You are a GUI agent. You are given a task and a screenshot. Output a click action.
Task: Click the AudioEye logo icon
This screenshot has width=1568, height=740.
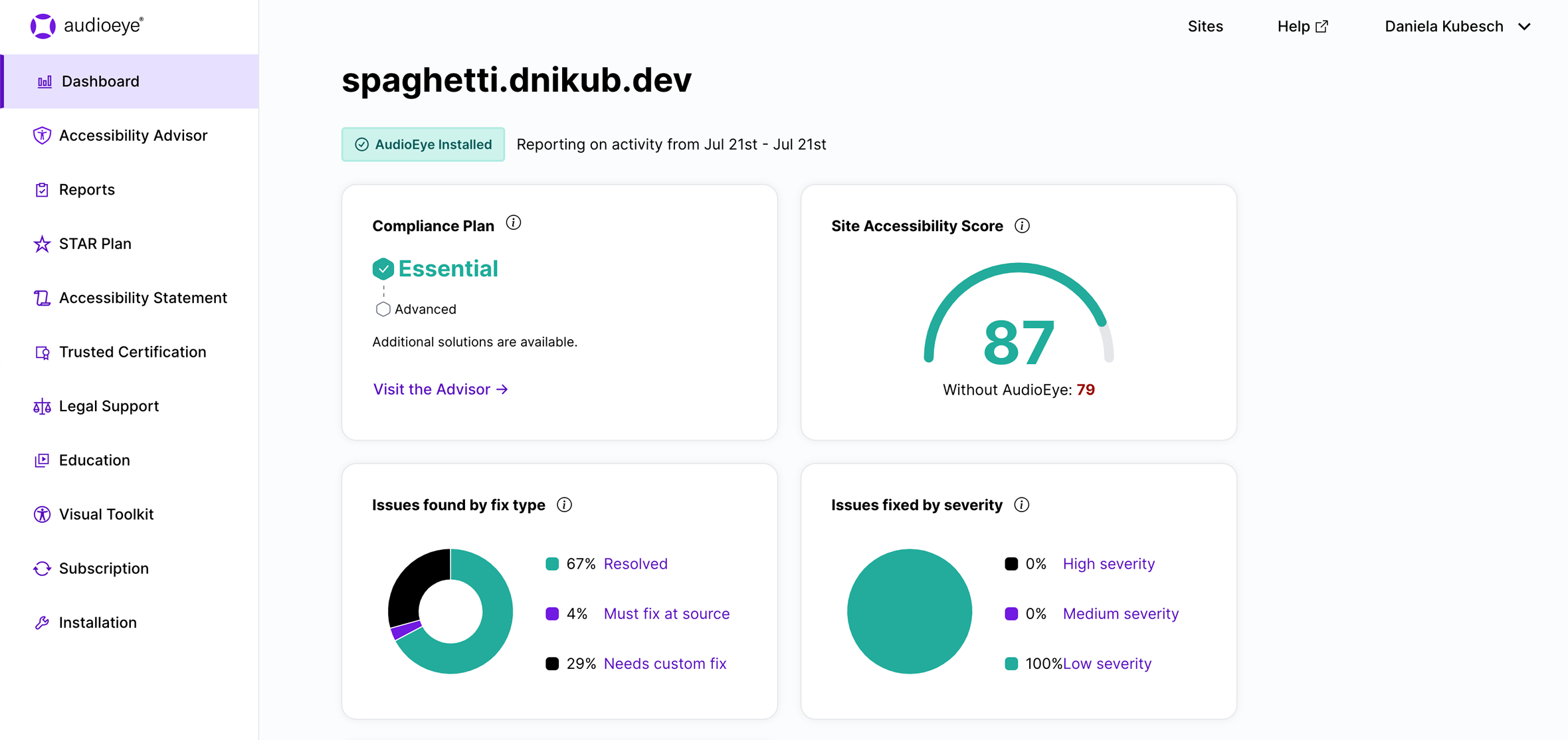[43, 26]
